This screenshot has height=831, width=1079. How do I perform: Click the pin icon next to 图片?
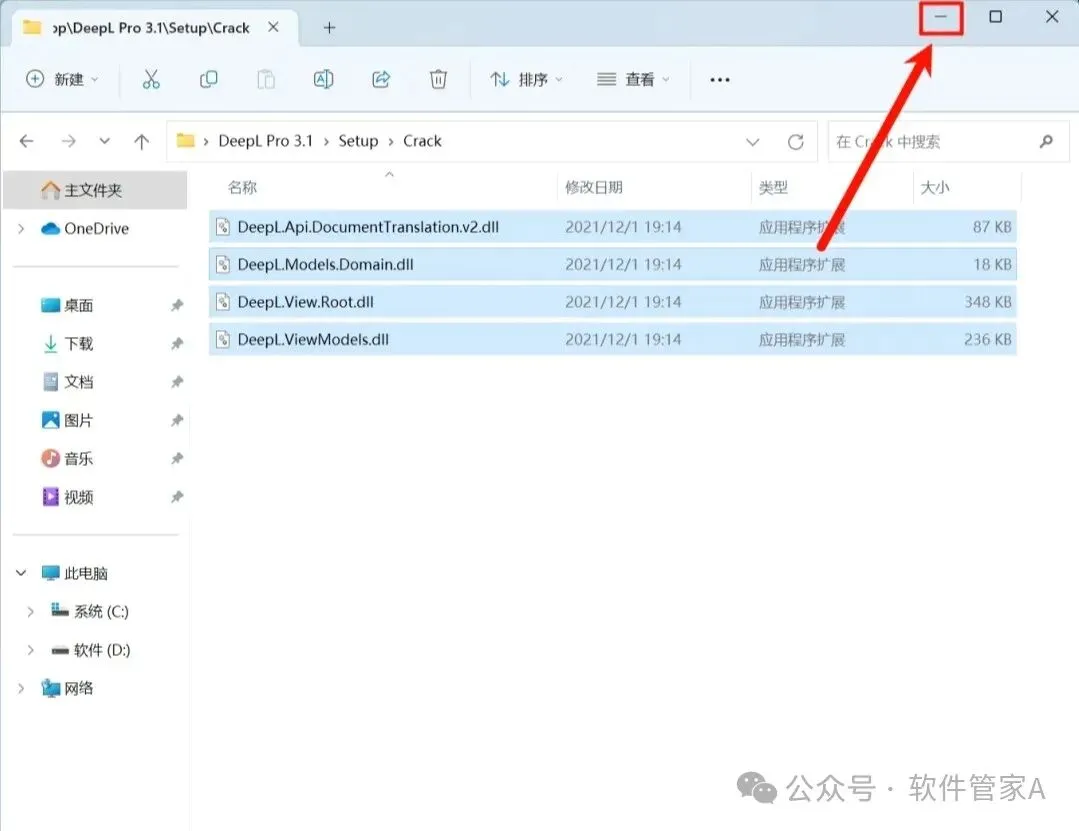coord(177,420)
